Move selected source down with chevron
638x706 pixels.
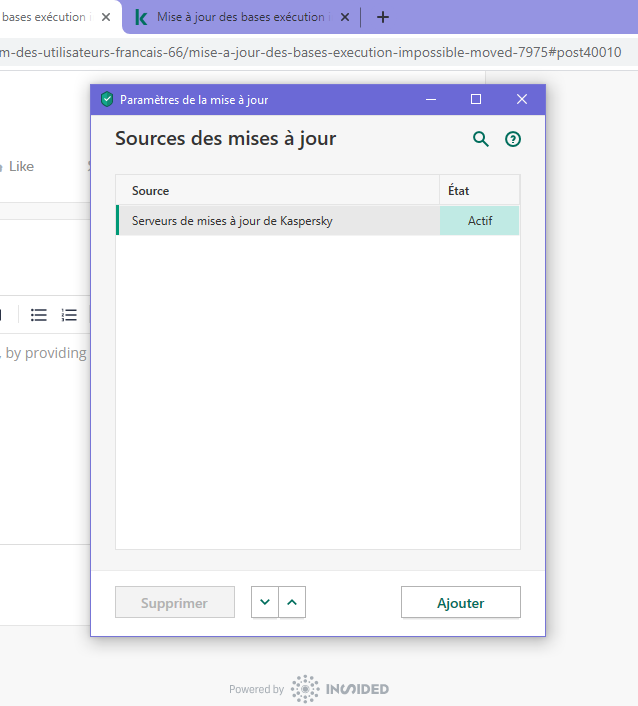(265, 602)
